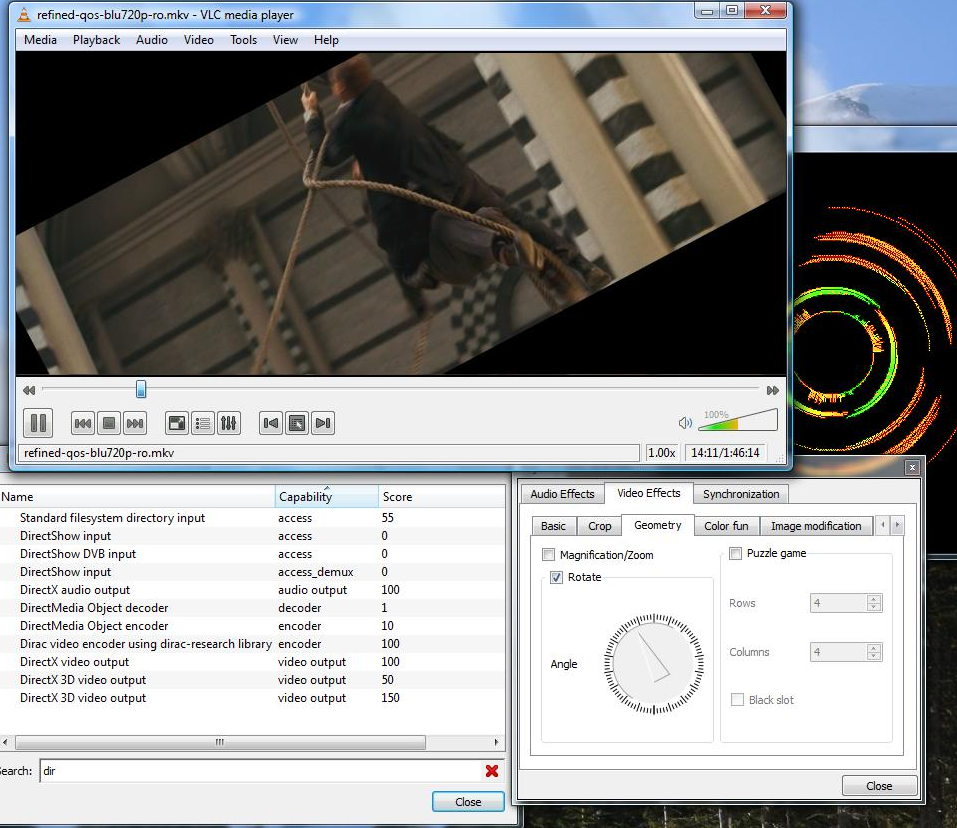Select Standard filesystem directory input row
The width and height of the screenshot is (957, 828).
click(252, 517)
